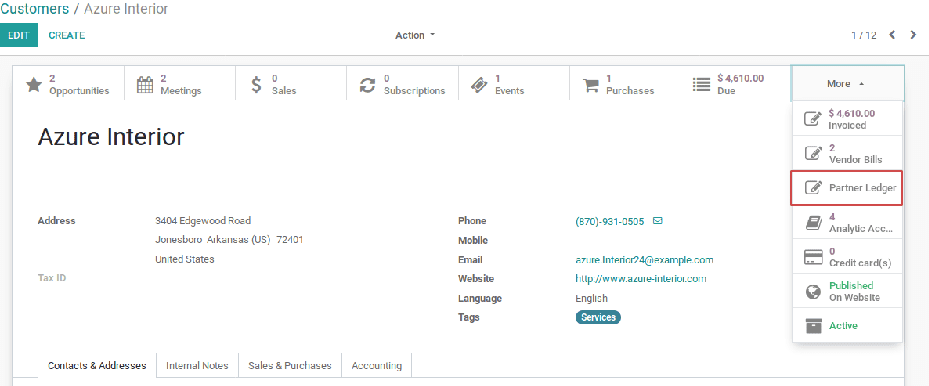Click the Events ticket icon
Screen dimensions: 929x386
tap(479, 85)
